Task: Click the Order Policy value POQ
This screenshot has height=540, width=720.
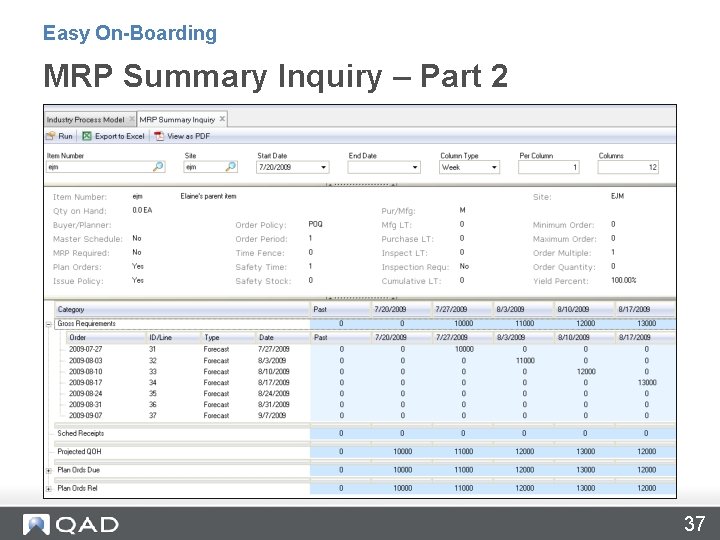Action: point(315,224)
